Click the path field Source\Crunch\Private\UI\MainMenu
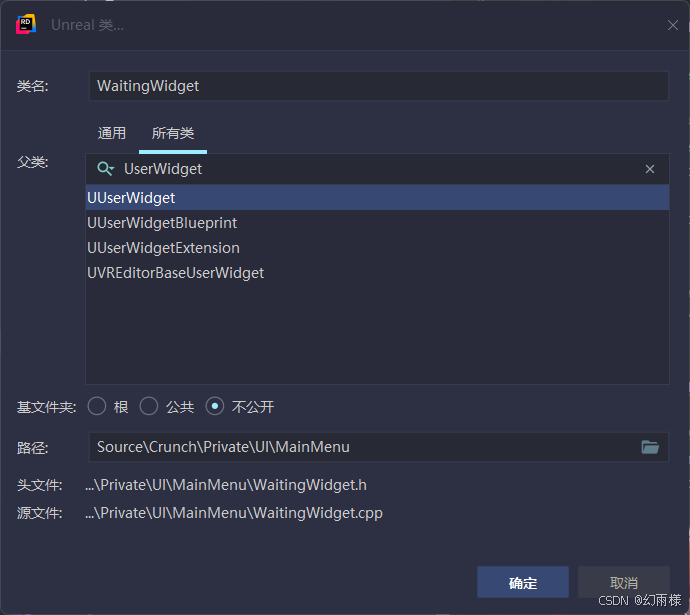The height and width of the screenshot is (615, 690). click(x=379, y=447)
